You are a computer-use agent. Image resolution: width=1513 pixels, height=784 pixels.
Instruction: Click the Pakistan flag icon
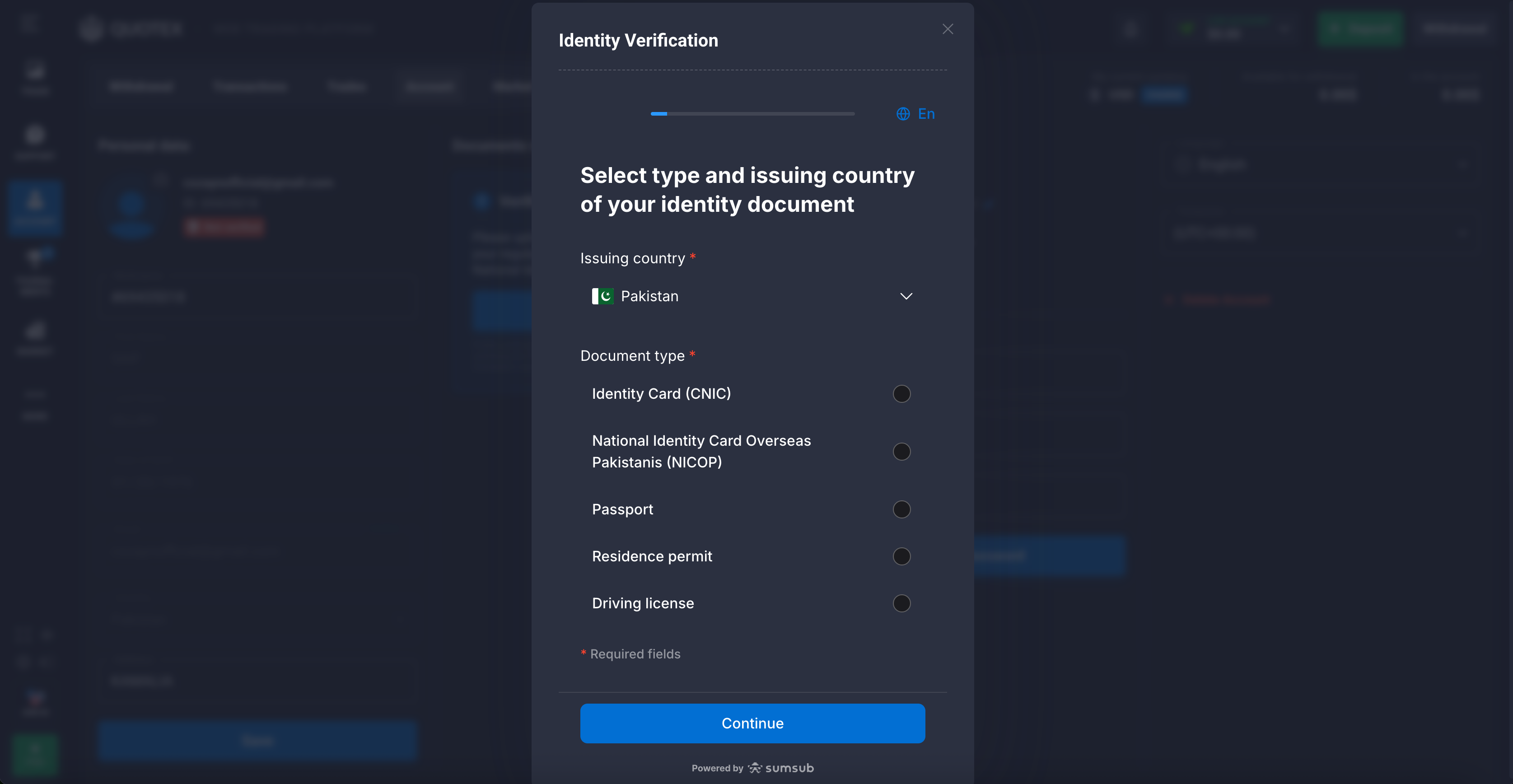click(x=602, y=296)
